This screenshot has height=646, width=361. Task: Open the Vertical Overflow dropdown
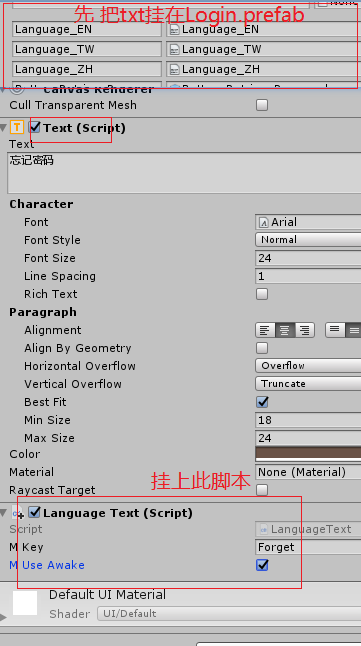pos(308,384)
